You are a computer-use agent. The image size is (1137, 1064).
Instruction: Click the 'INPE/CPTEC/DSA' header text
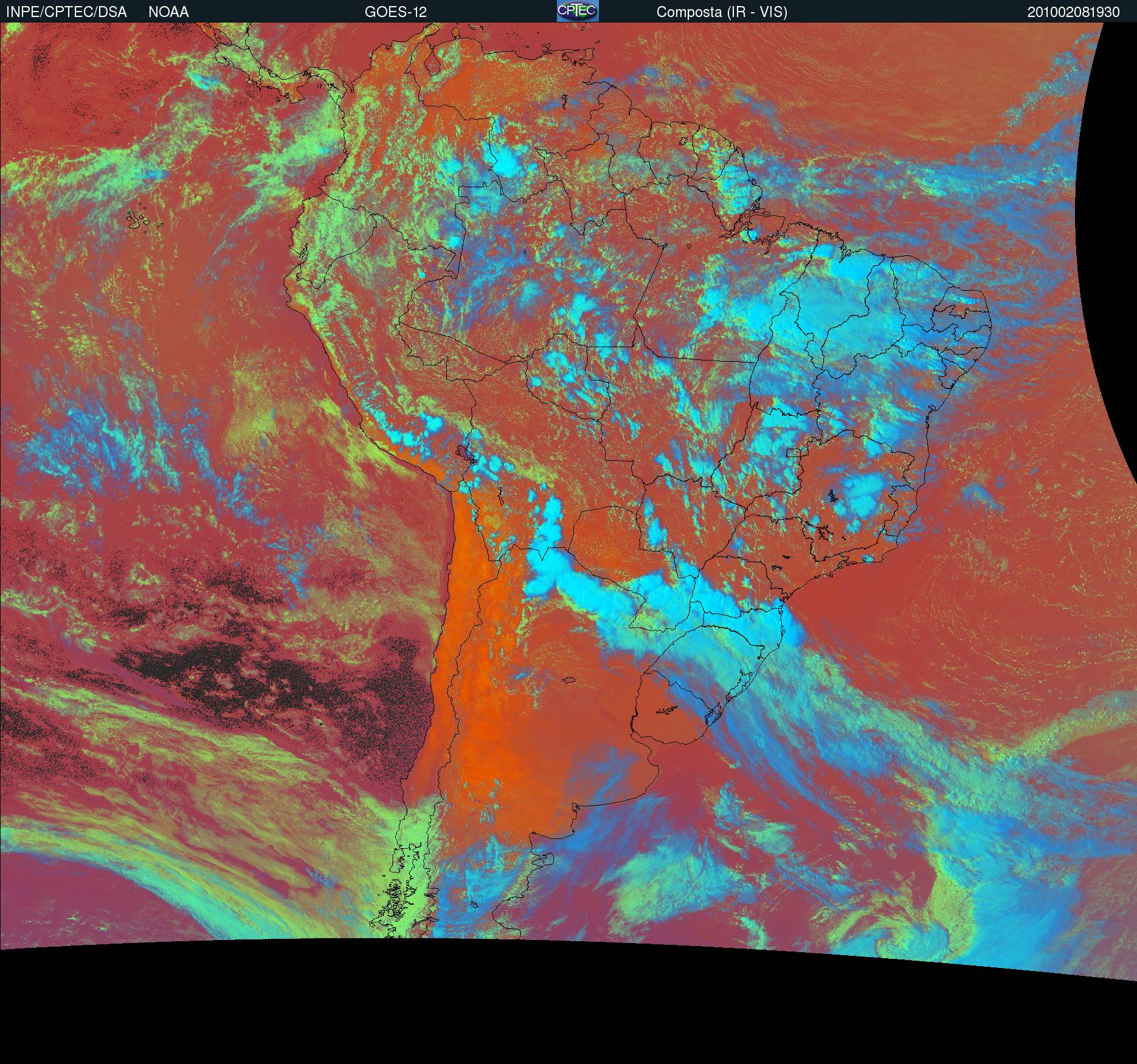(x=66, y=12)
